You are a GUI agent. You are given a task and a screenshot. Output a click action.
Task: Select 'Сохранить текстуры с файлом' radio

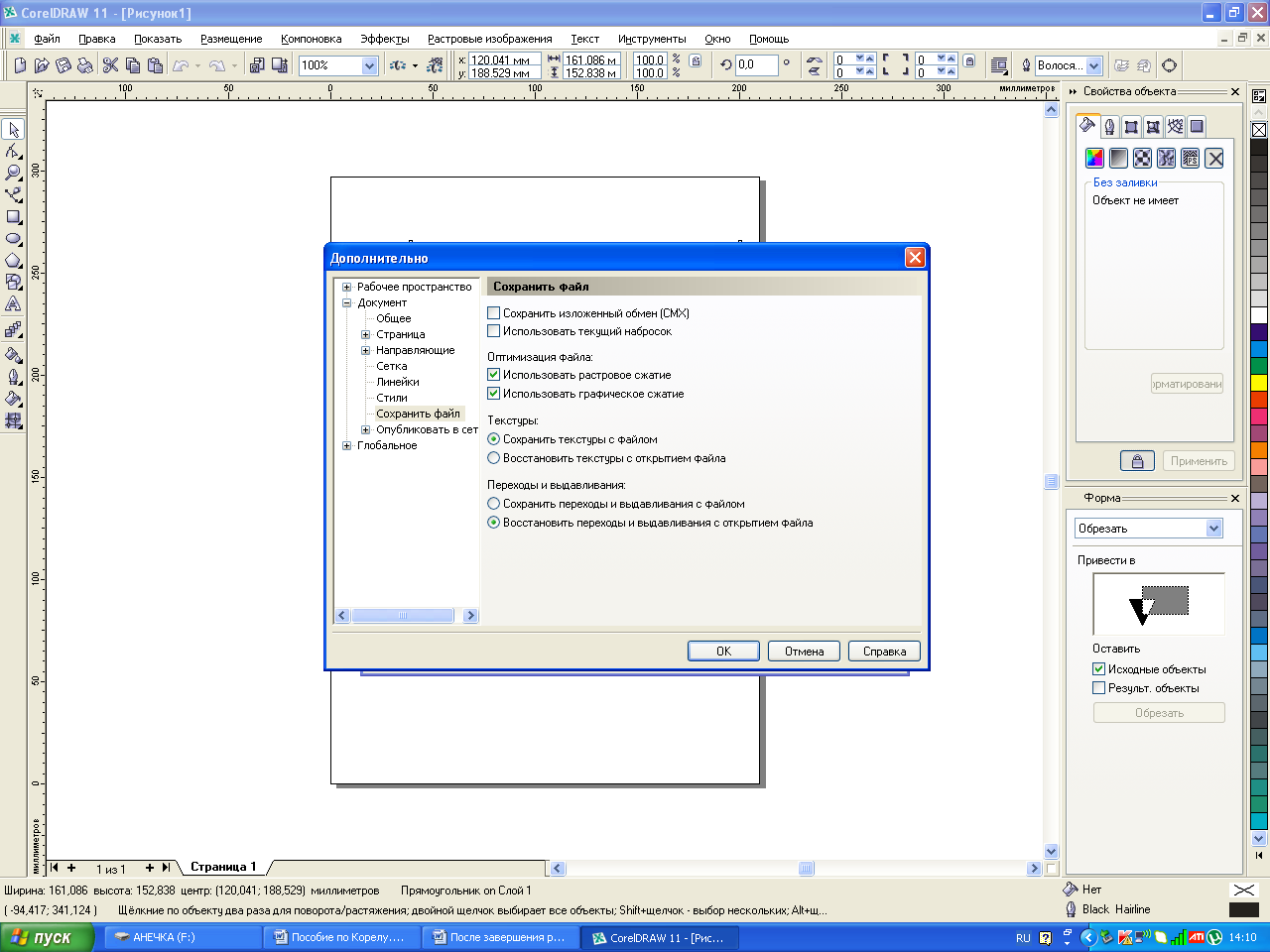(494, 439)
